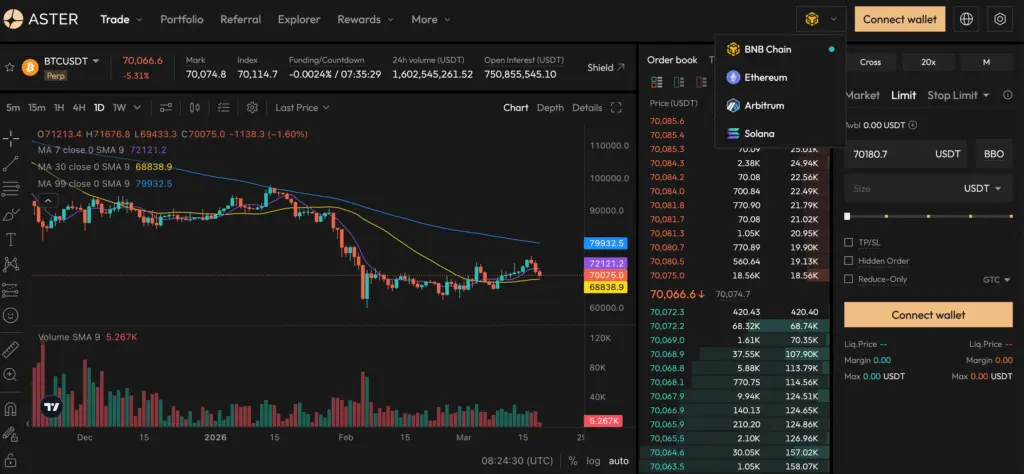The width and height of the screenshot is (1024, 474).
Task: Open the GTC time-in-force dropdown
Action: pyautogui.click(x=997, y=279)
